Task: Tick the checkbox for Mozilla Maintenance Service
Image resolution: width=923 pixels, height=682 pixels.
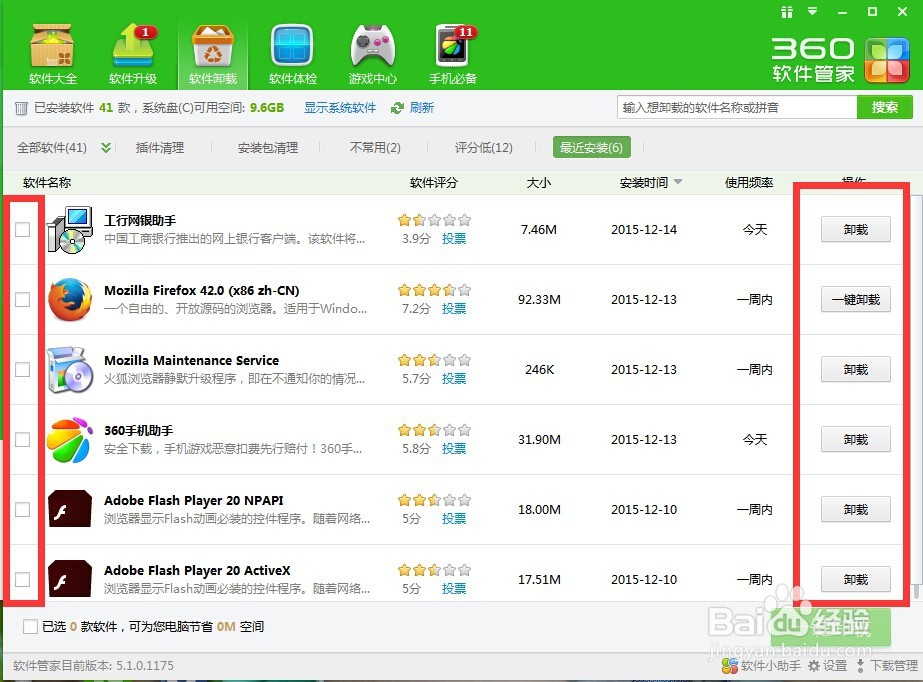Action: [22, 370]
